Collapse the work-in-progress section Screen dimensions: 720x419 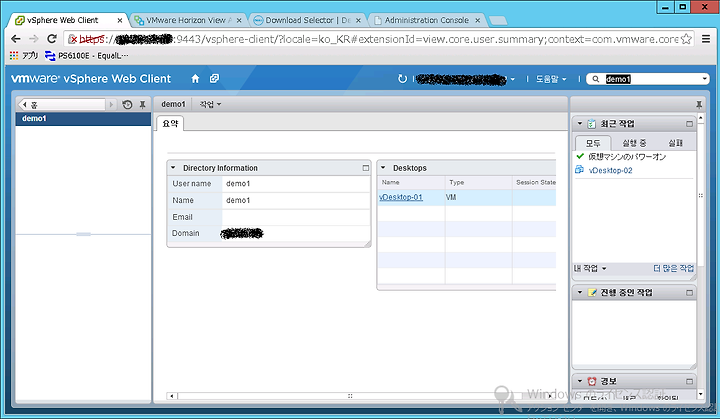[579, 292]
